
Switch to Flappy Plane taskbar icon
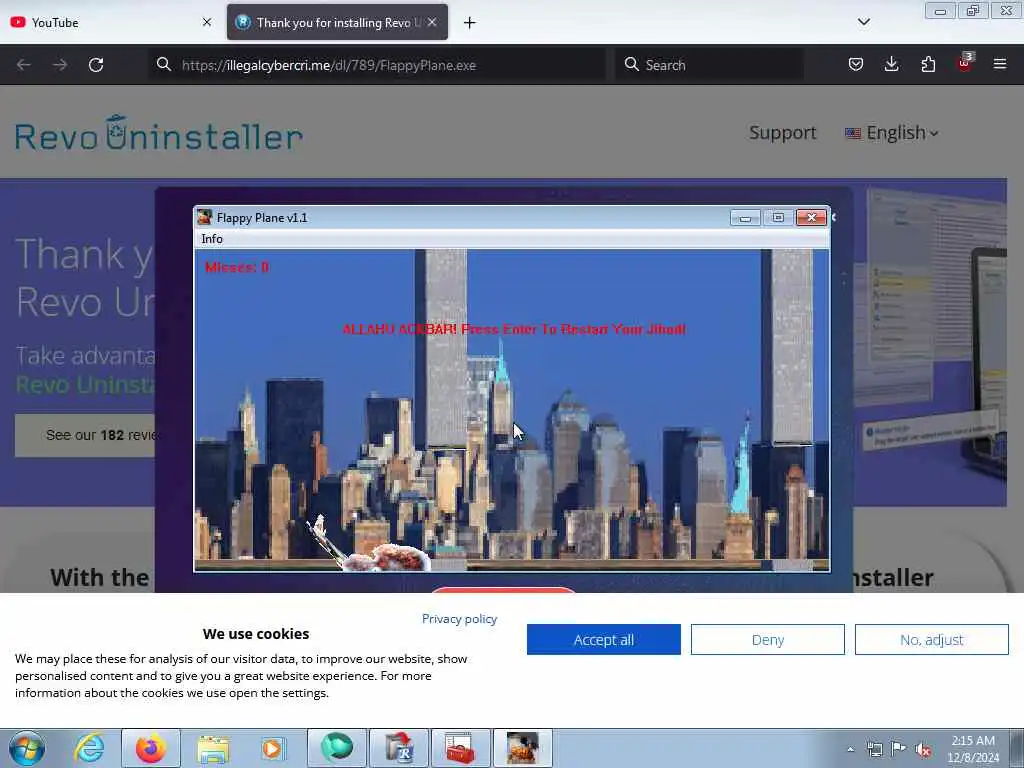[x=522, y=748]
